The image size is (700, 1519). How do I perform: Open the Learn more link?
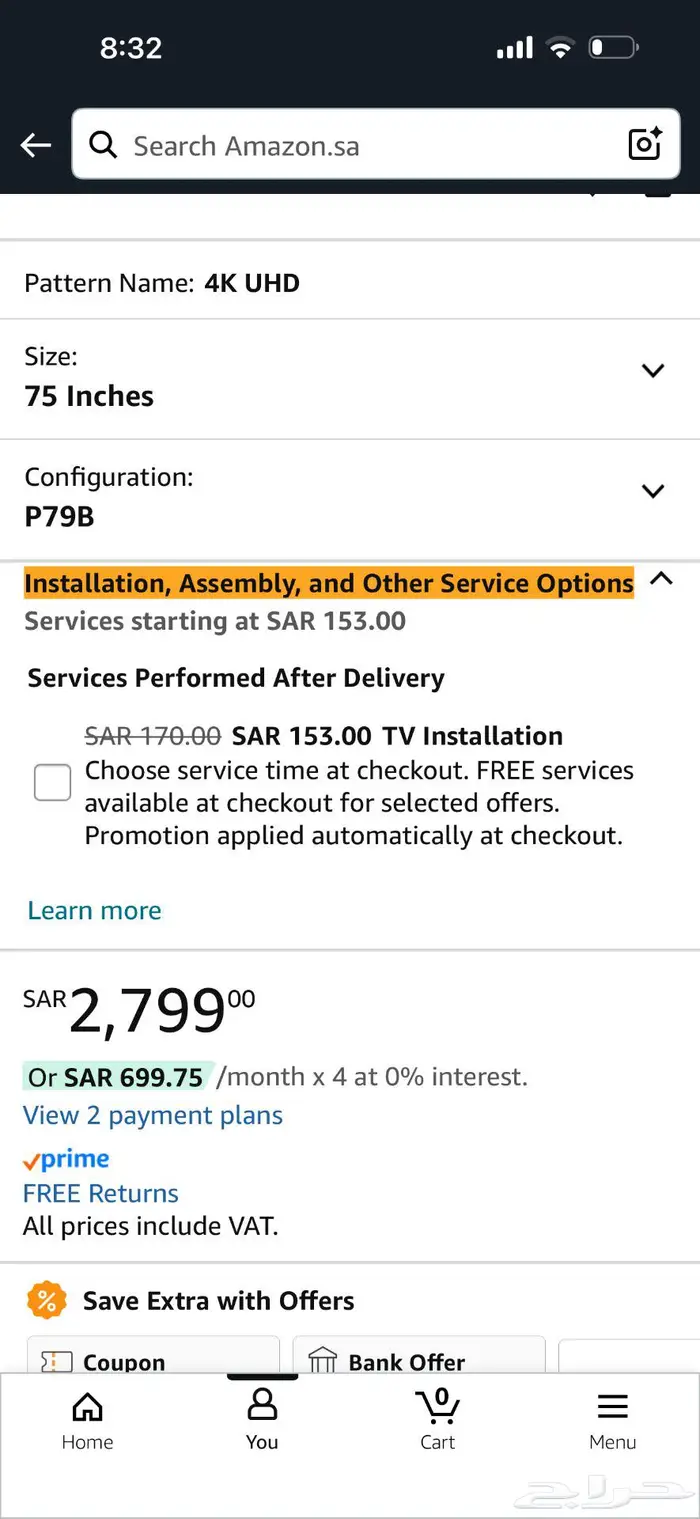94,910
